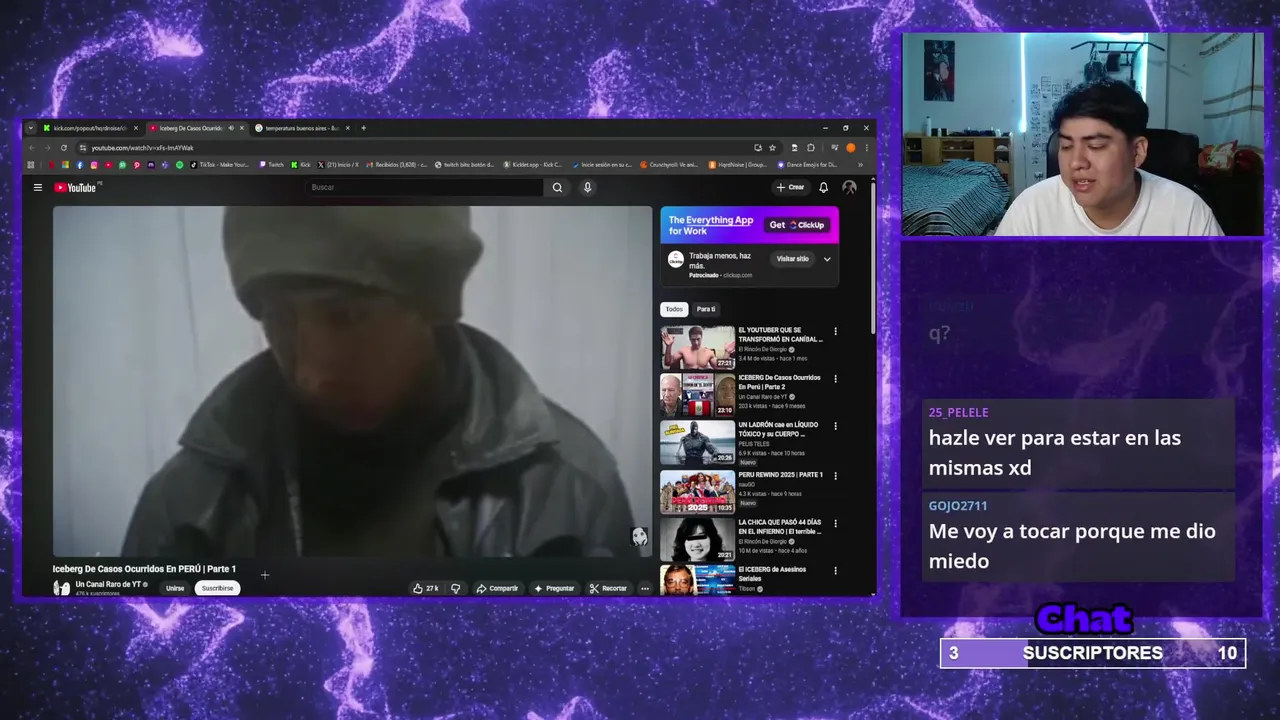Mute the audio icon on the Iceberg tab
The width and height of the screenshot is (1280, 720).
[x=231, y=128]
